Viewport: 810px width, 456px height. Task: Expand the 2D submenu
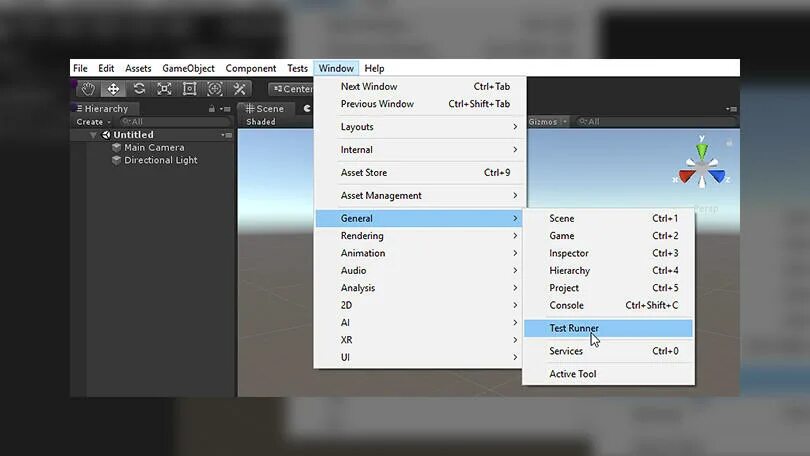pos(419,305)
